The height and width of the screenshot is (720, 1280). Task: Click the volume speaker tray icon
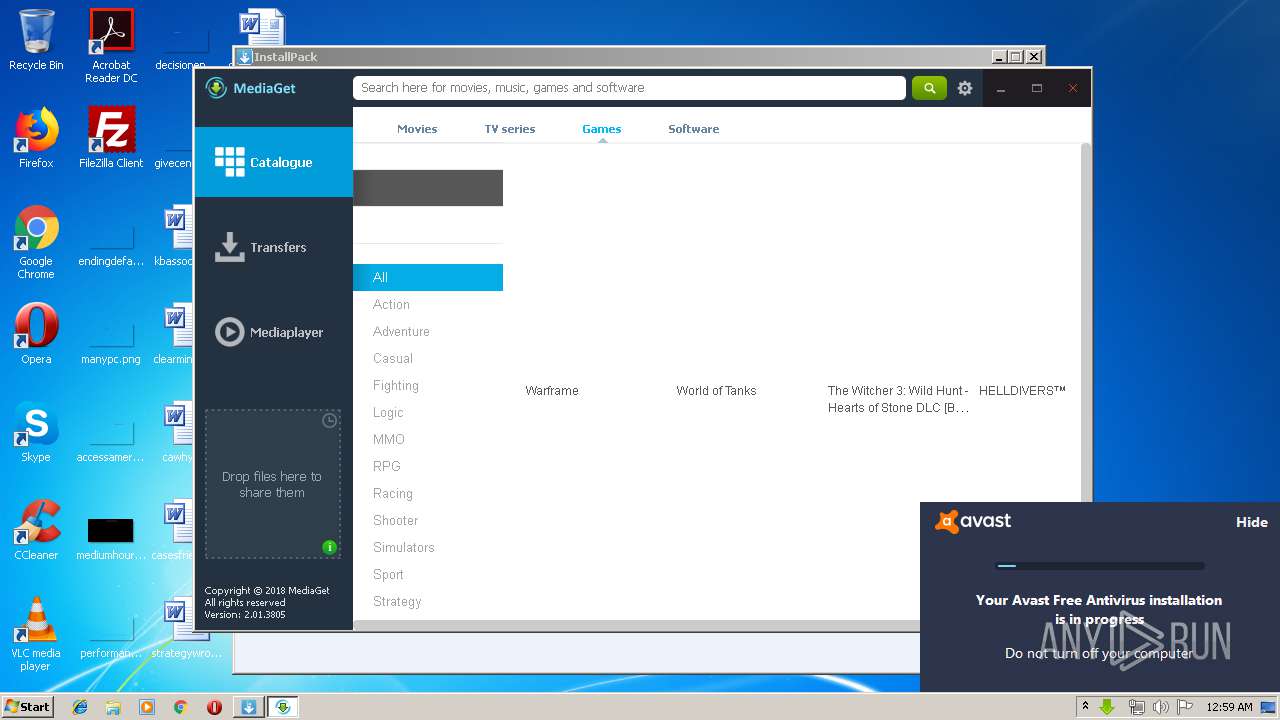[1160, 707]
